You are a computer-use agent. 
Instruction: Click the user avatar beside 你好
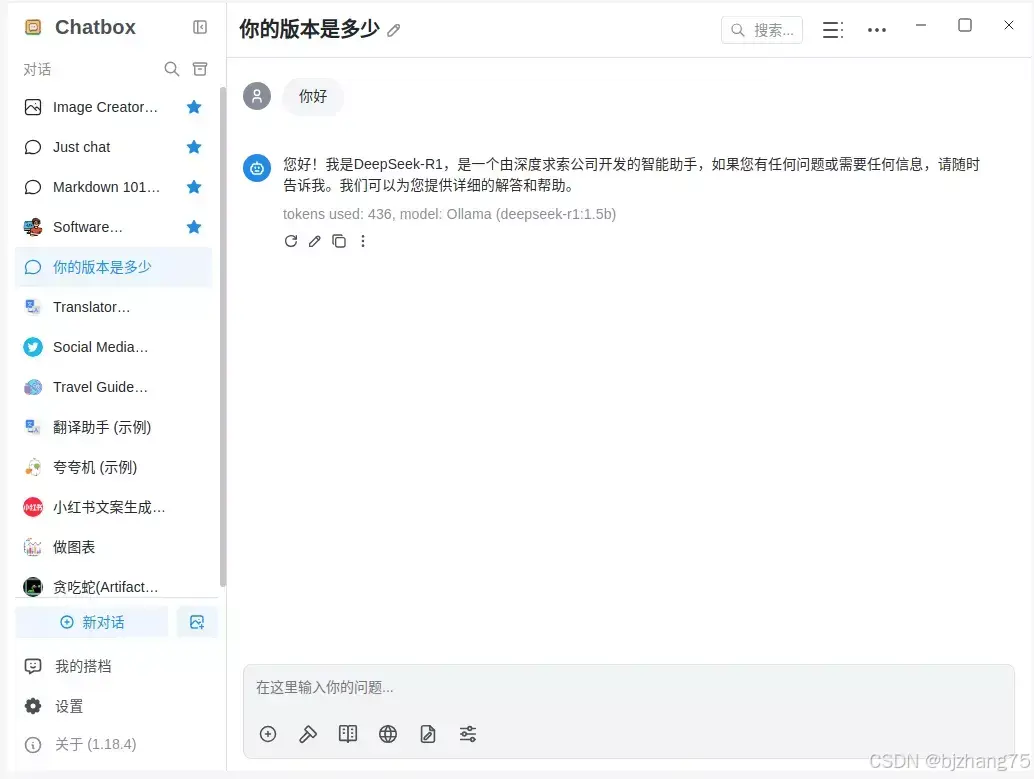click(x=257, y=96)
